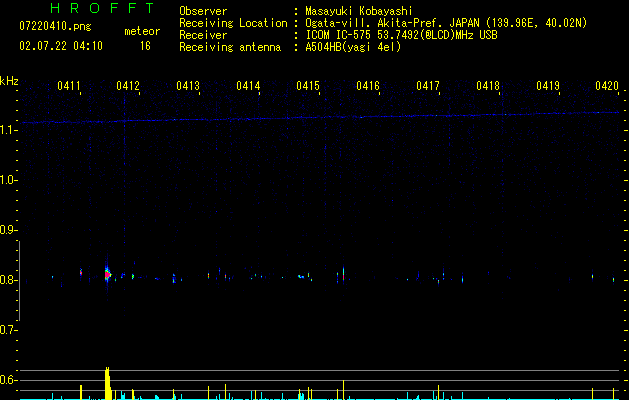Click the 0416 time marker

(368, 86)
